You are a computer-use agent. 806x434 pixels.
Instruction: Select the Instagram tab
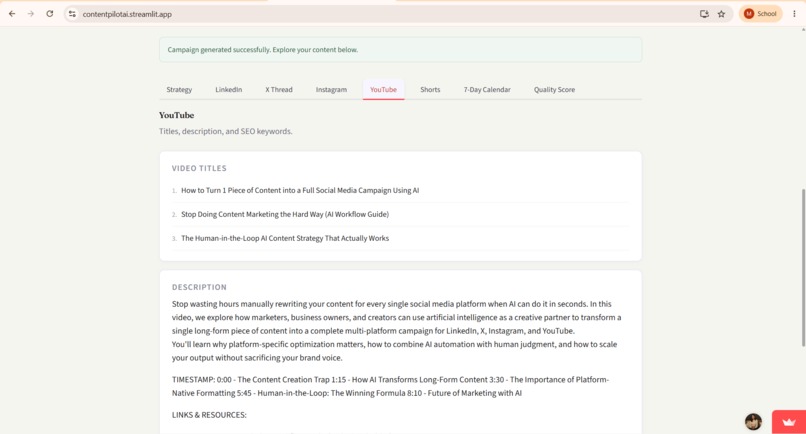pos(331,89)
